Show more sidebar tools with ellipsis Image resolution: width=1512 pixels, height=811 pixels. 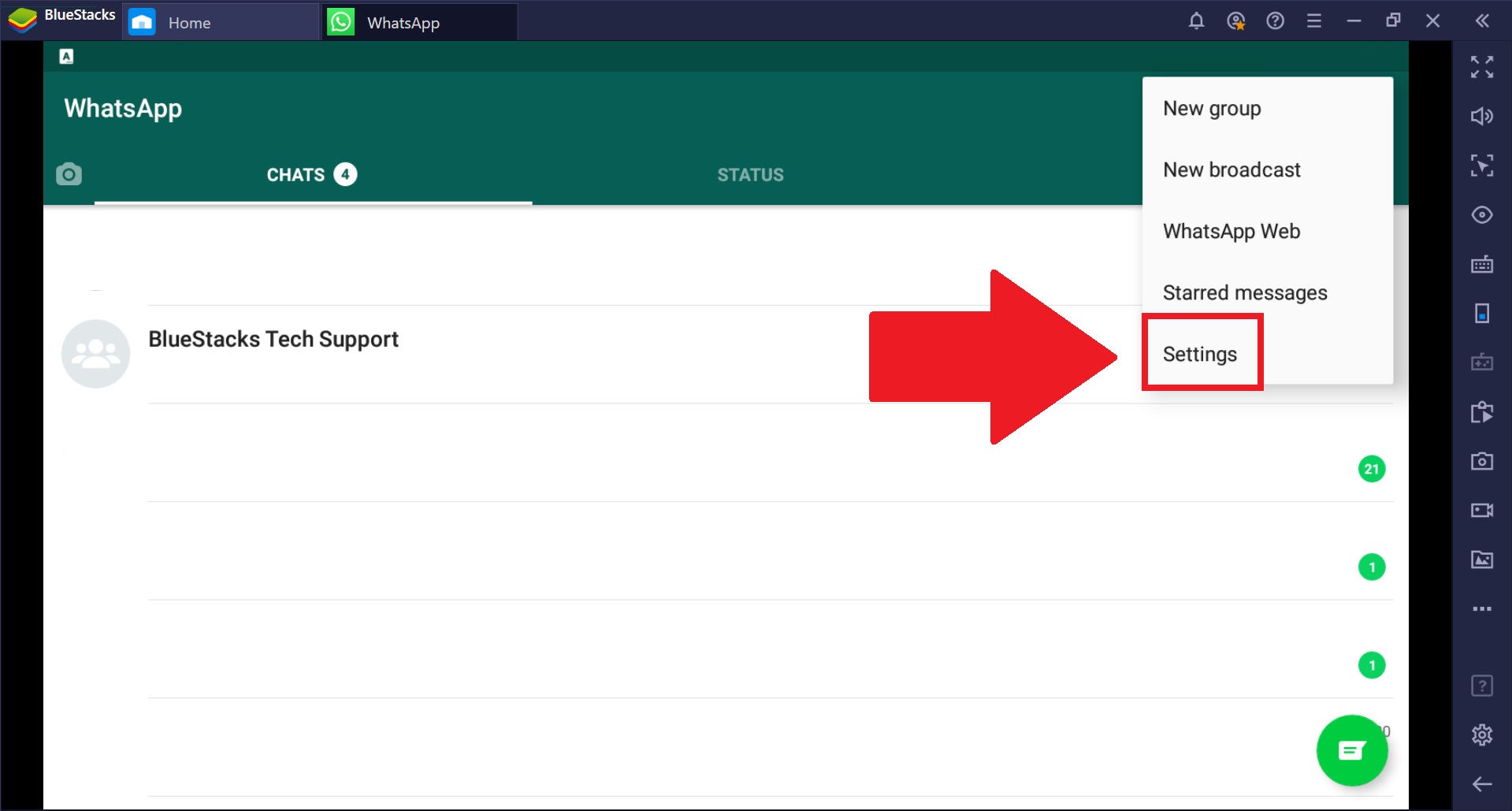(x=1482, y=608)
